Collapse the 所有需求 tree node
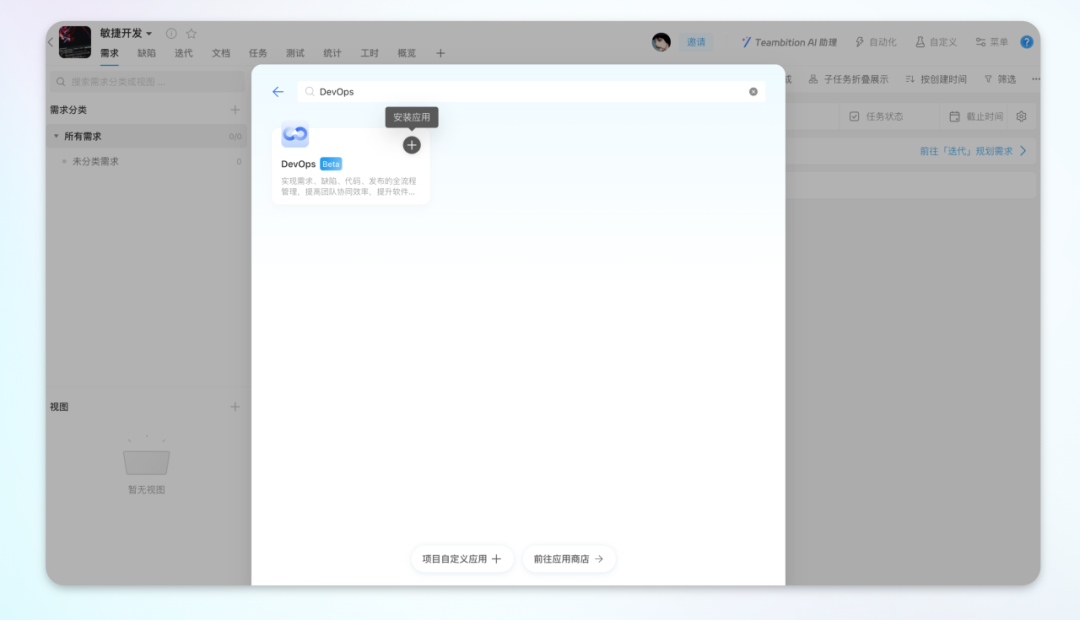Viewport: 1080px width, 620px height. tap(56, 136)
